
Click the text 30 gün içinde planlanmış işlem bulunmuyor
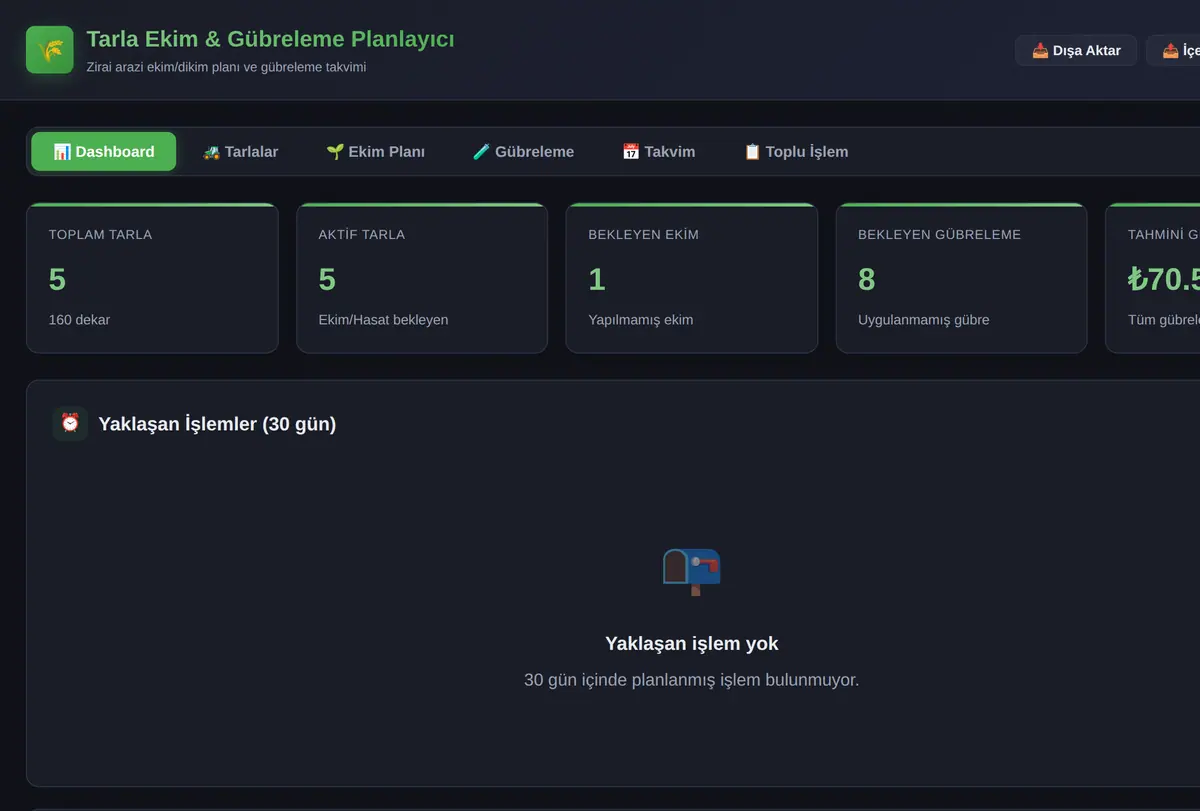[692, 680]
